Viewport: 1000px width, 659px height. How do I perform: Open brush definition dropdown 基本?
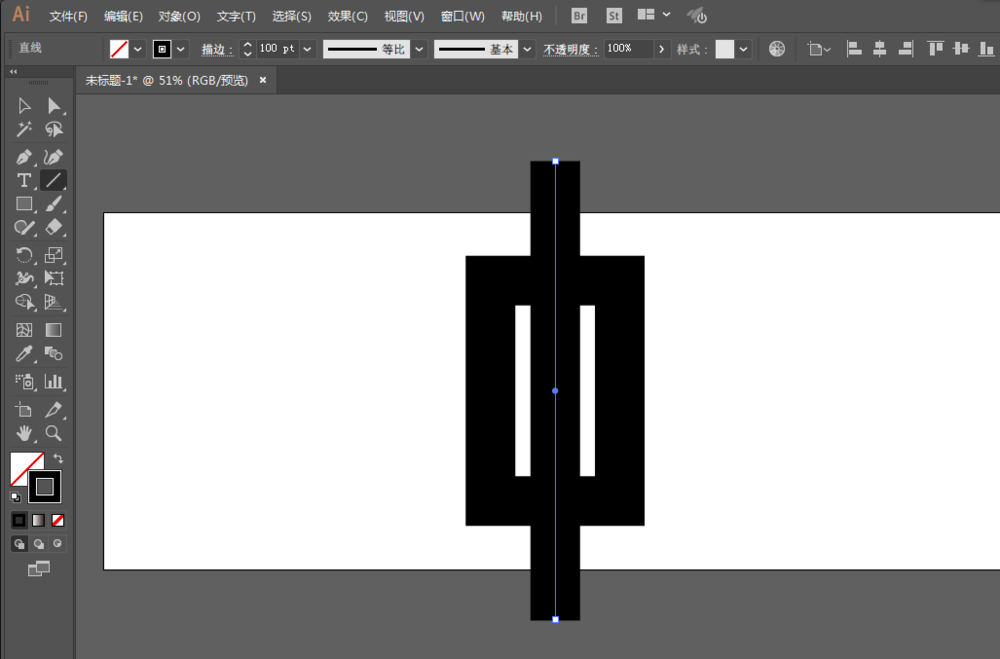[x=527, y=49]
